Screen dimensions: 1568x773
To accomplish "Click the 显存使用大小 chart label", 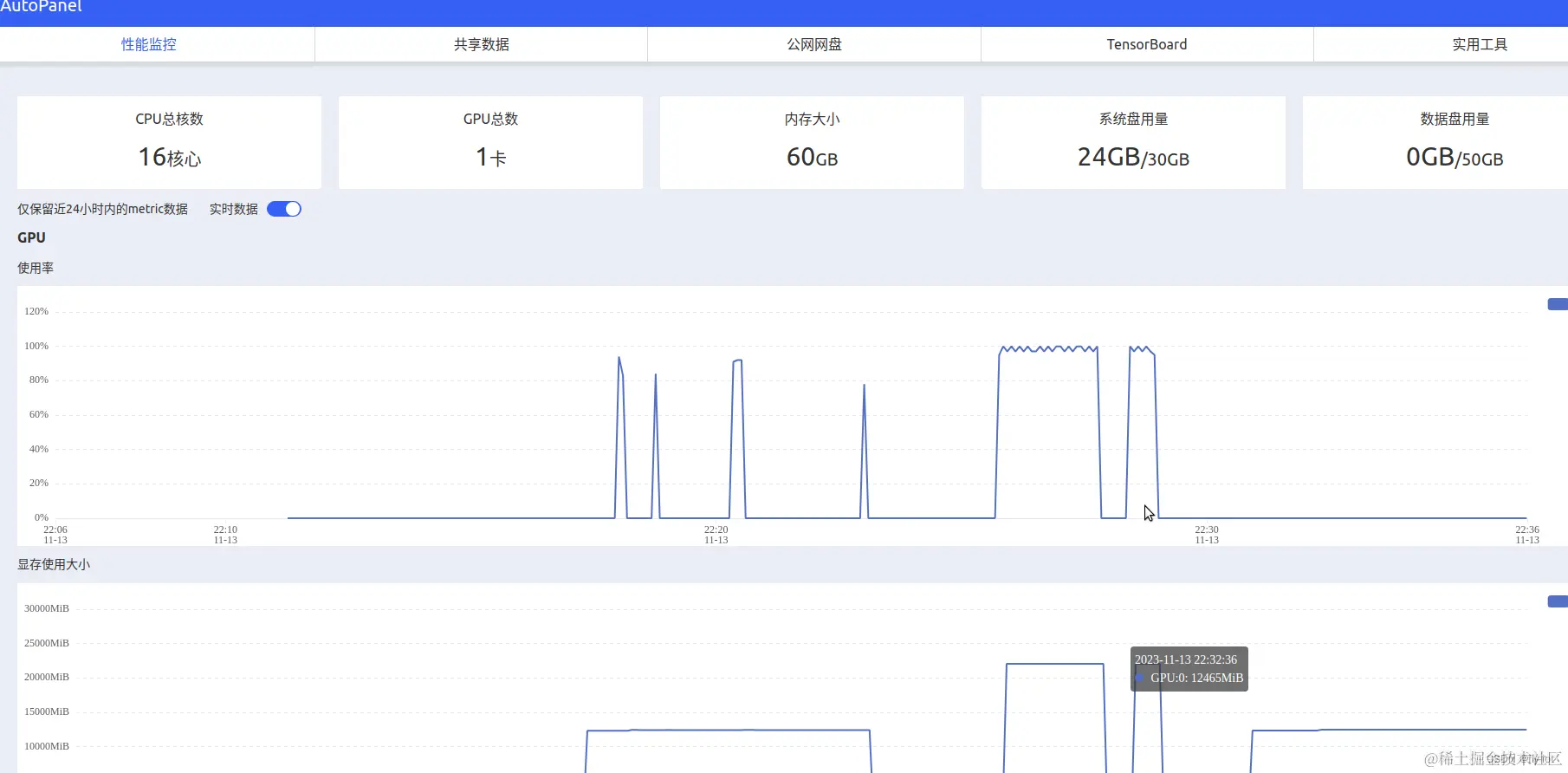I will point(54,564).
